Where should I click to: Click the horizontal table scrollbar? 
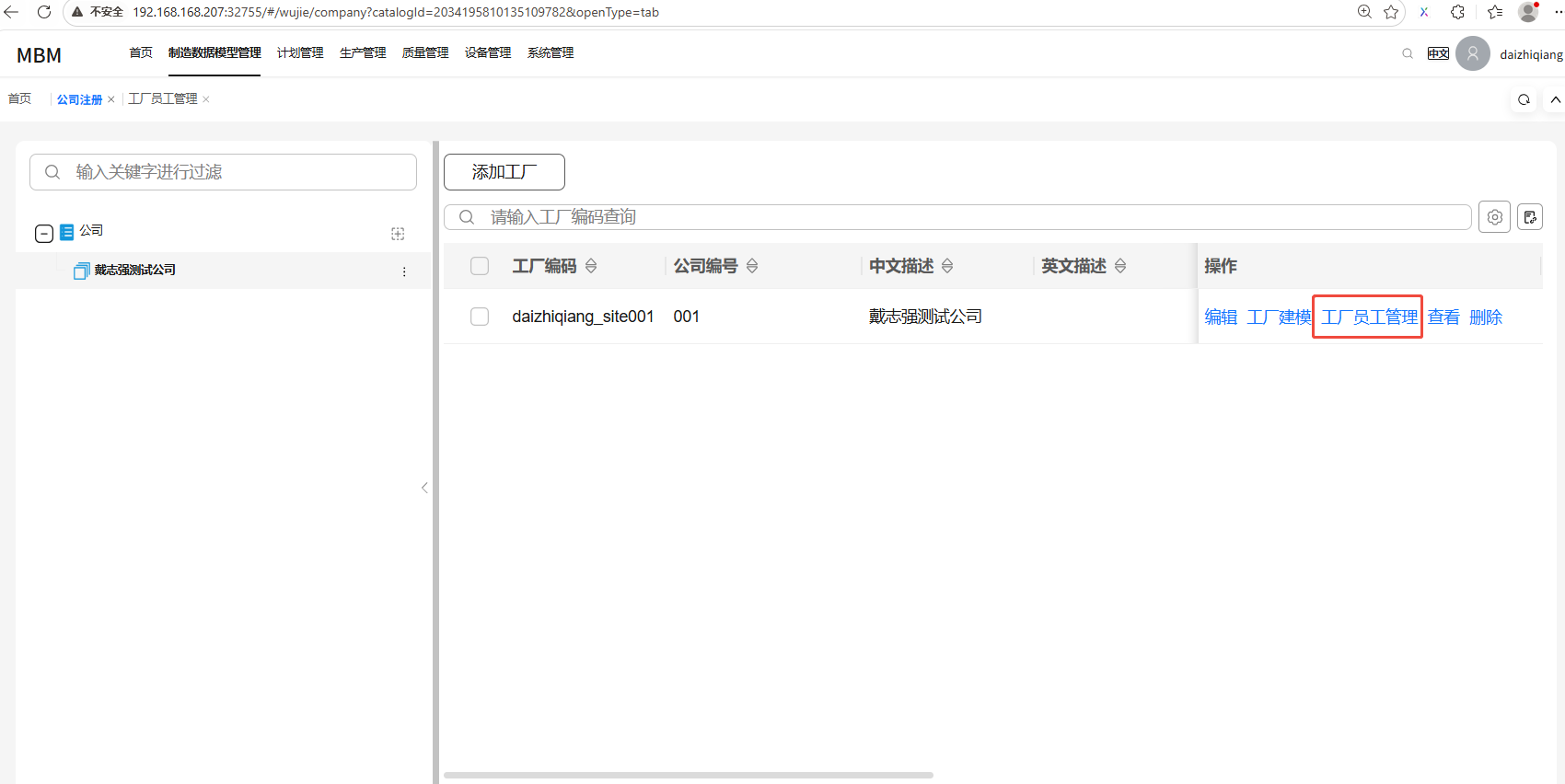[x=689, y=775]
